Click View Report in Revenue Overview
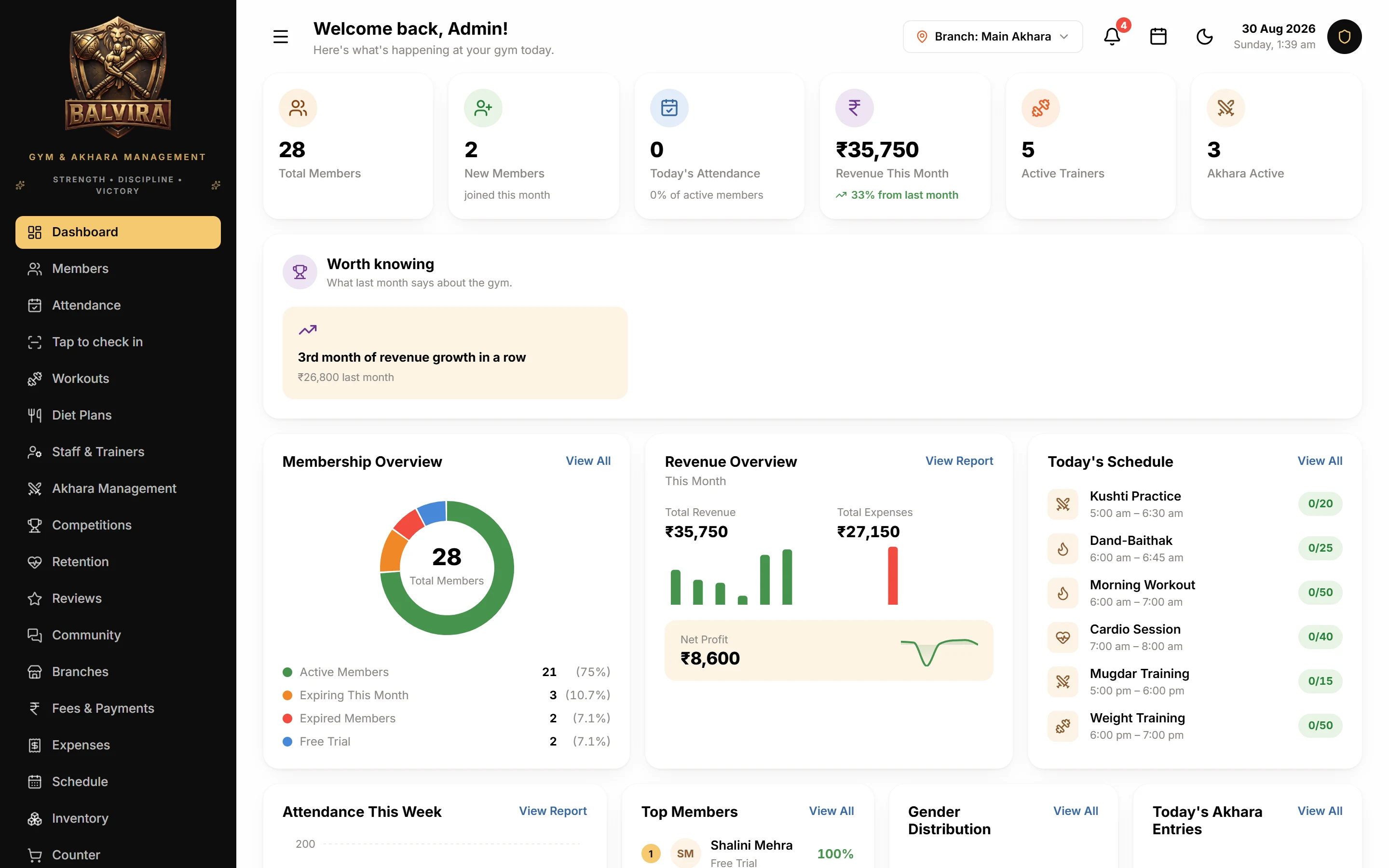The width and height of the screenshot is (1389, 868). point(959,461)
